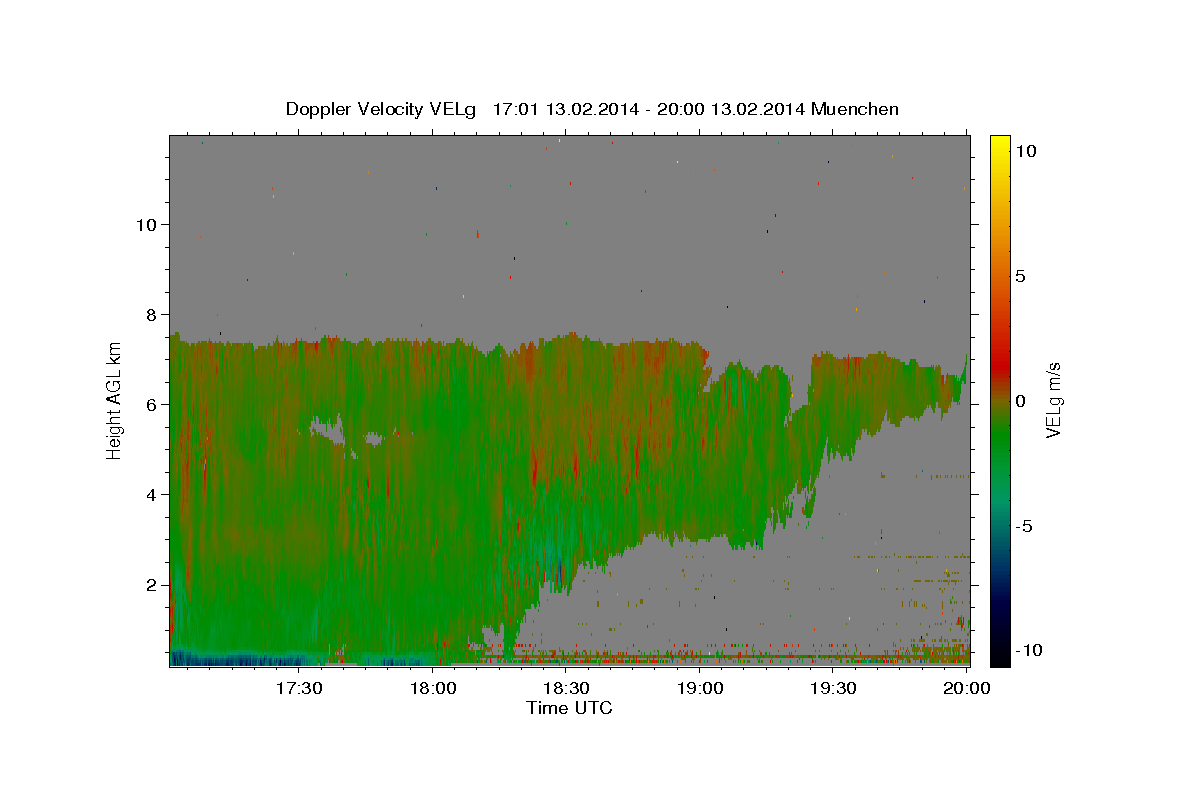
Task: Click the "VELg m/s" colorbar label
Action: click(x=1053, y=400)
